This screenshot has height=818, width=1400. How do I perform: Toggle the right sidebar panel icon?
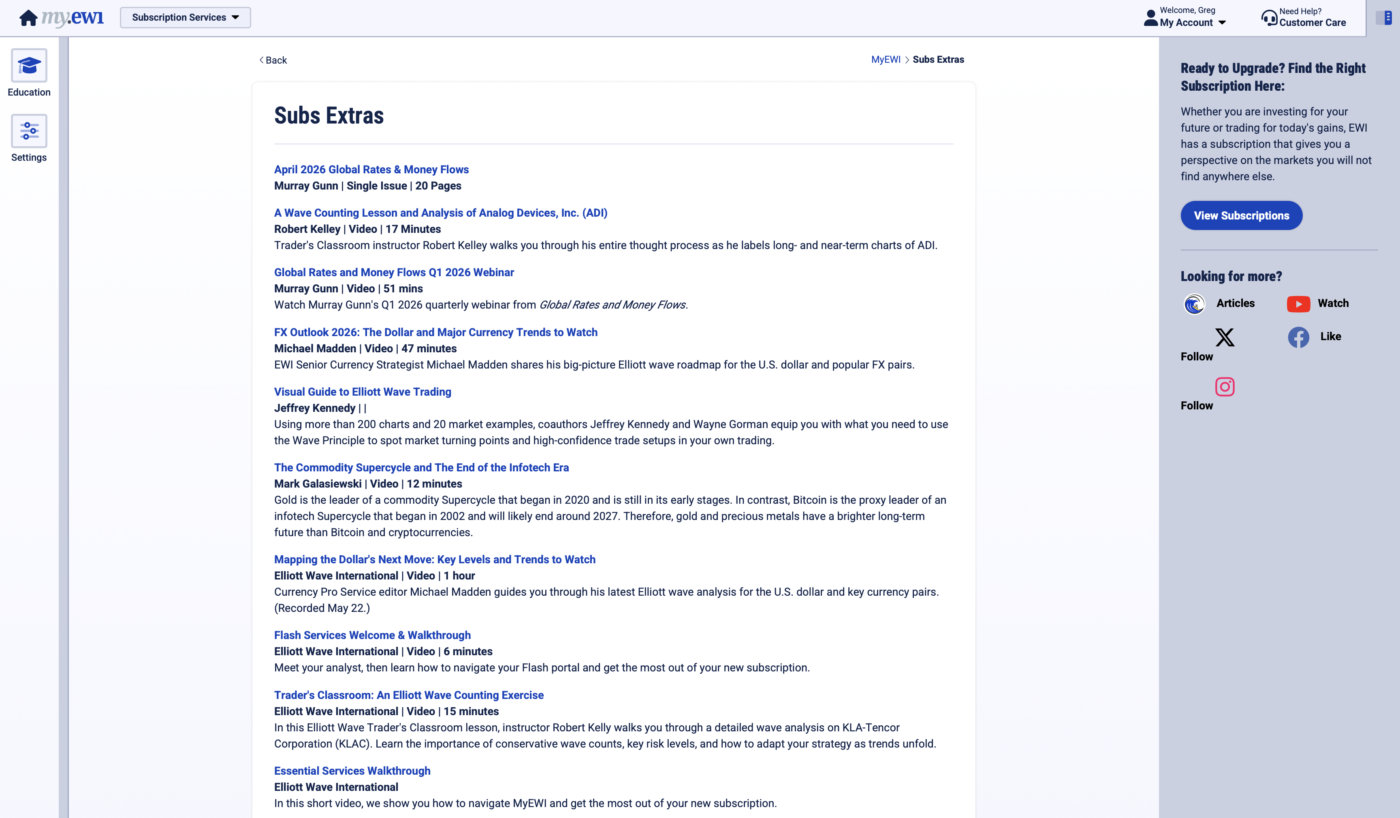(1384, 18)
